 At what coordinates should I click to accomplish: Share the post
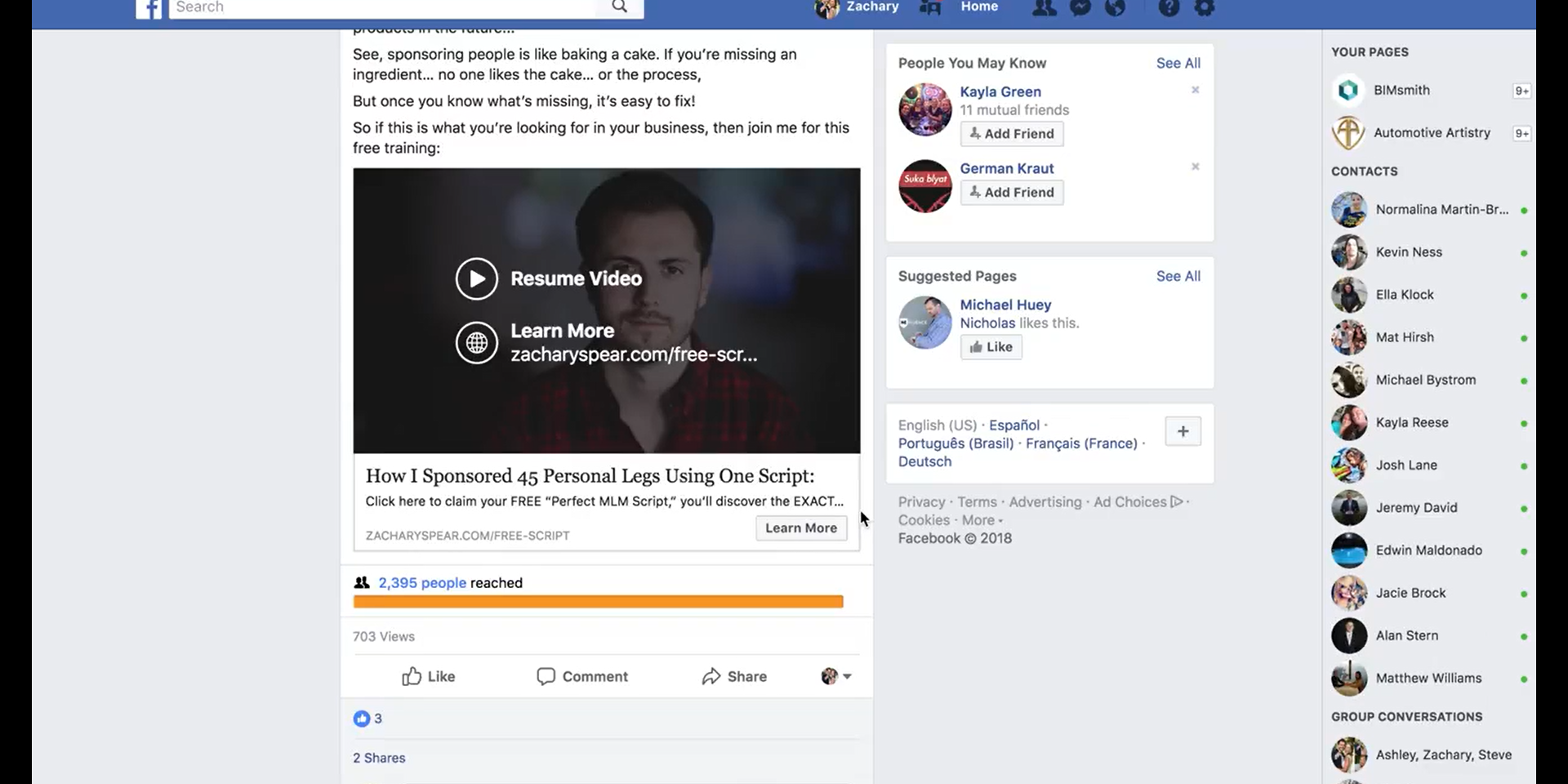tap(734, 676)
